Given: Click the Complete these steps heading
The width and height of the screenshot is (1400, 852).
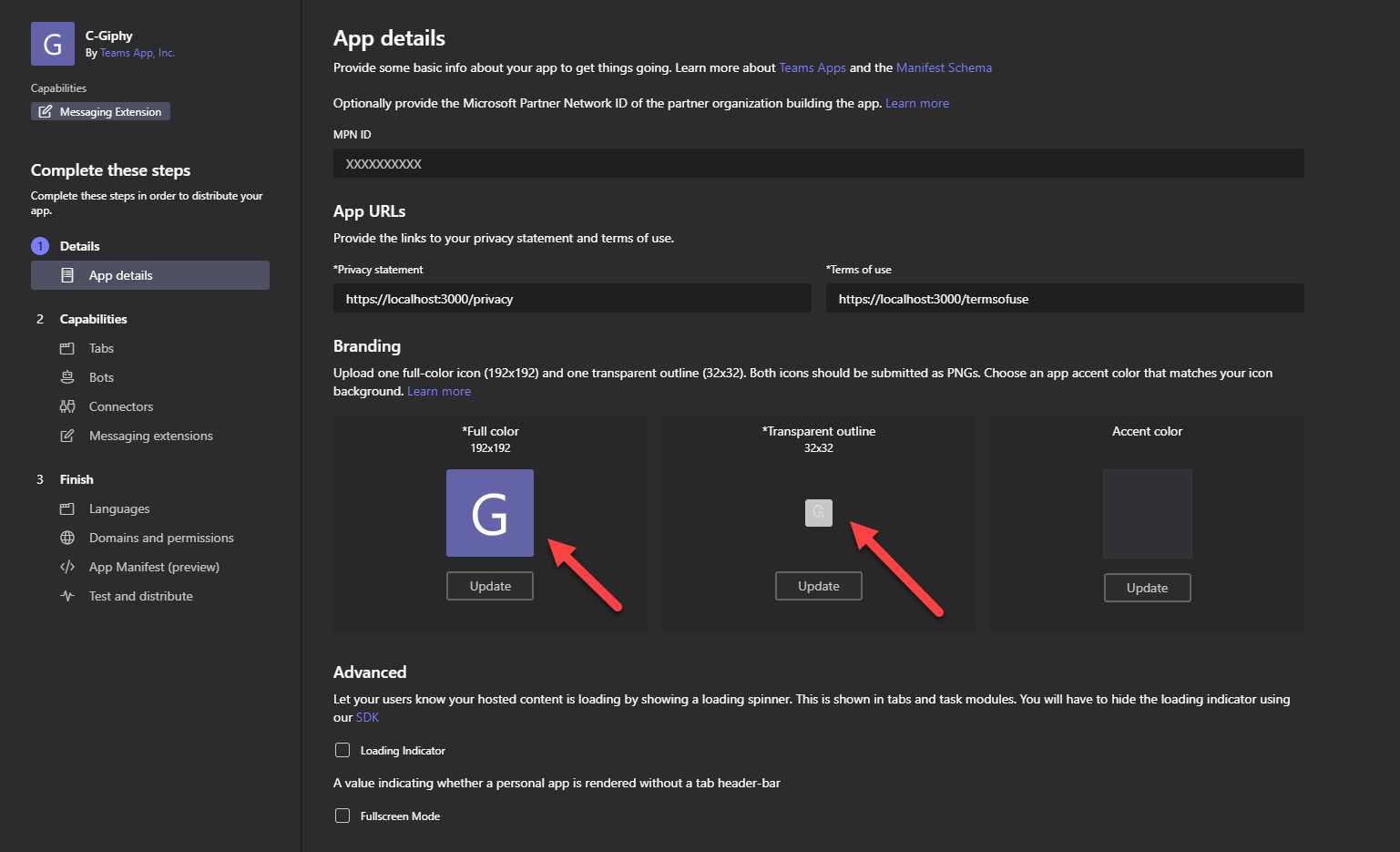Looking at the screenshot, I should (x=110, y=170).
